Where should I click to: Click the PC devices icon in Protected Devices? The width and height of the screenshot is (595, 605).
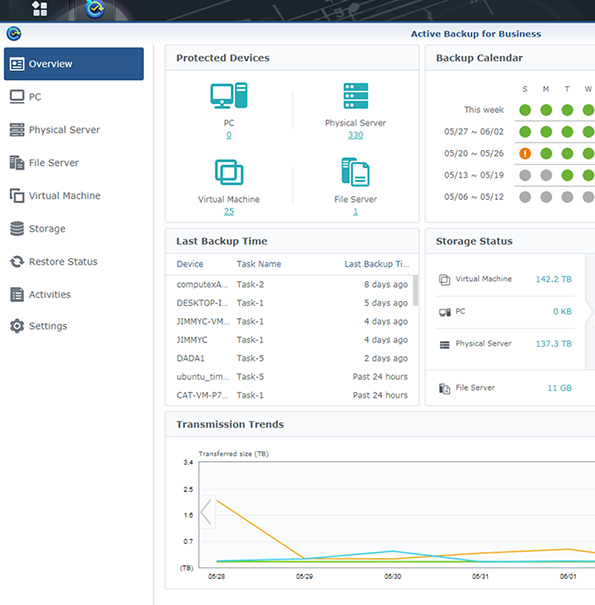click(229, 95)
